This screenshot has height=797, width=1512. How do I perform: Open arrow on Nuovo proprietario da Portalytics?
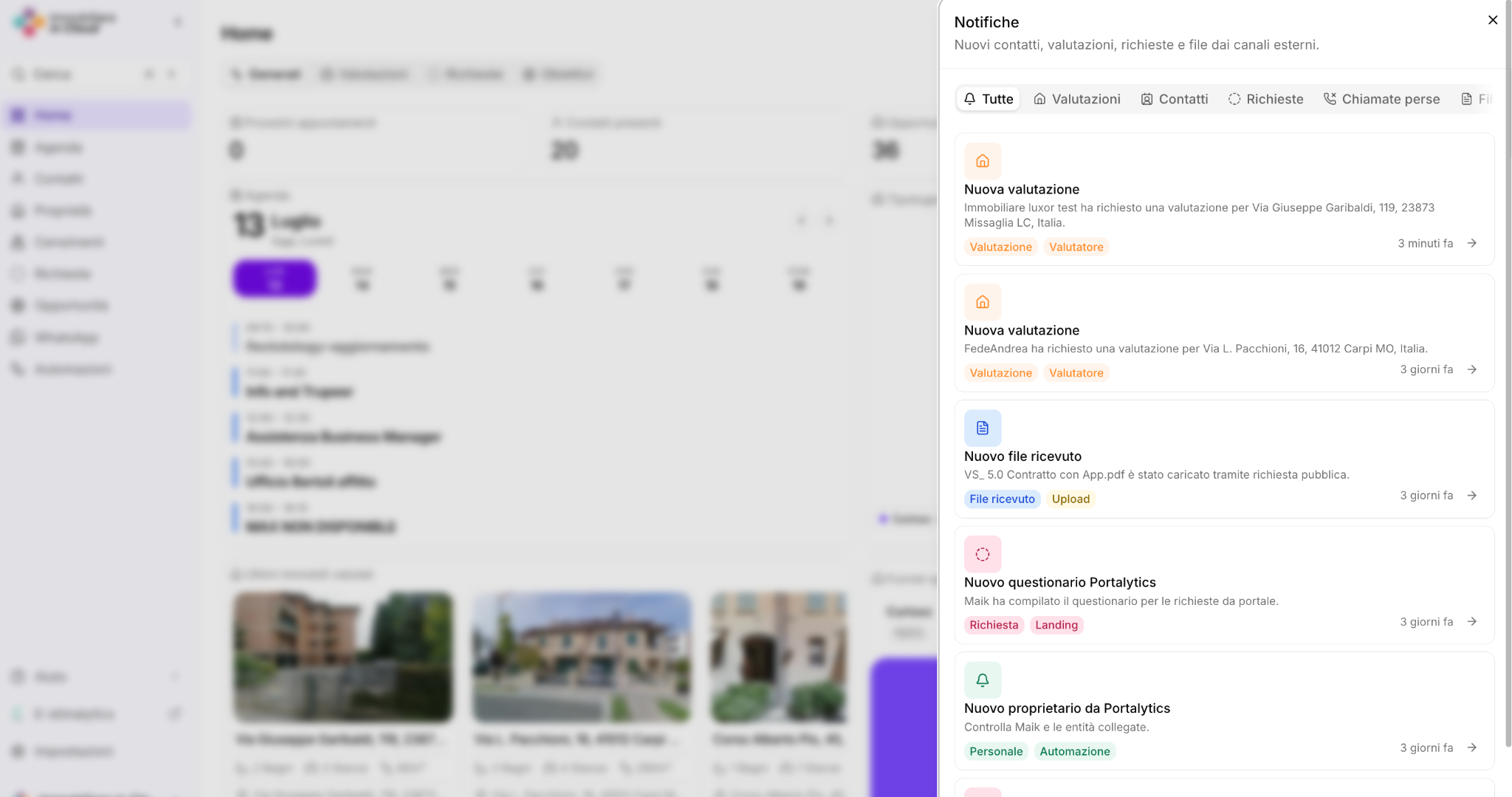[x=1472, y=748]
